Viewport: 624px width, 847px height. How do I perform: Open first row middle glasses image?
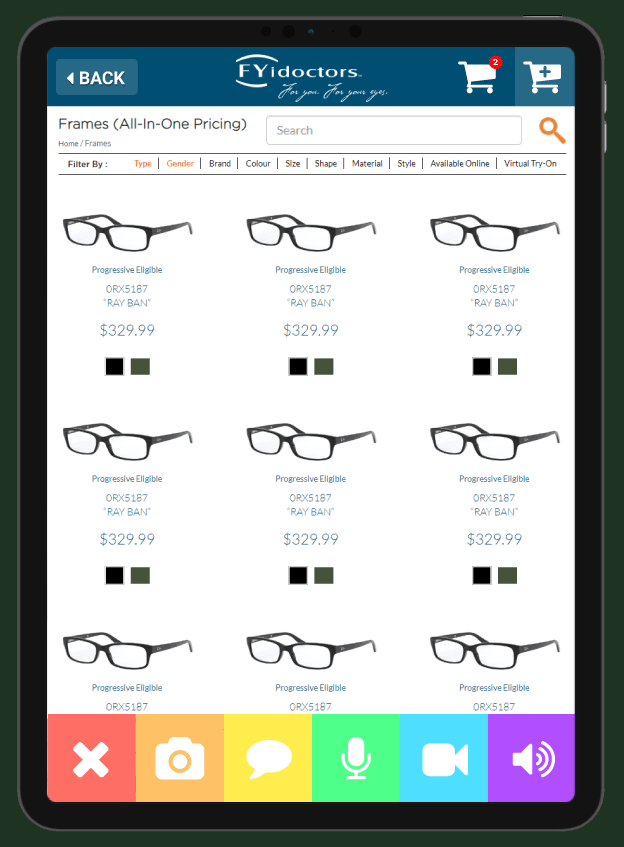[311, 233]
